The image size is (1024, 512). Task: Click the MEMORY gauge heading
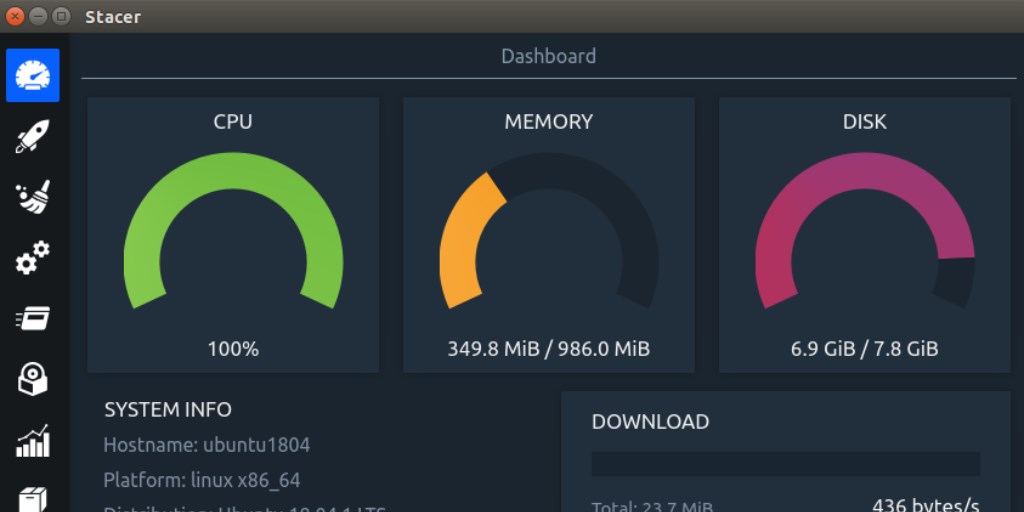click(549, 121)
